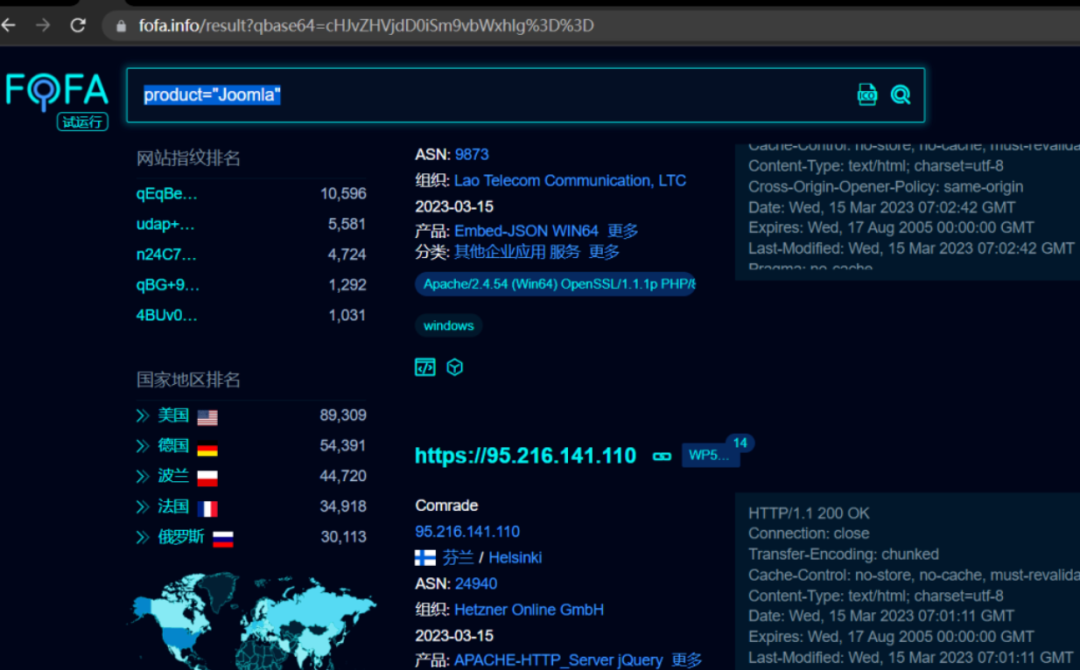Click the browser back arrow
1080x670 pixels.
(x=9, y=25)
